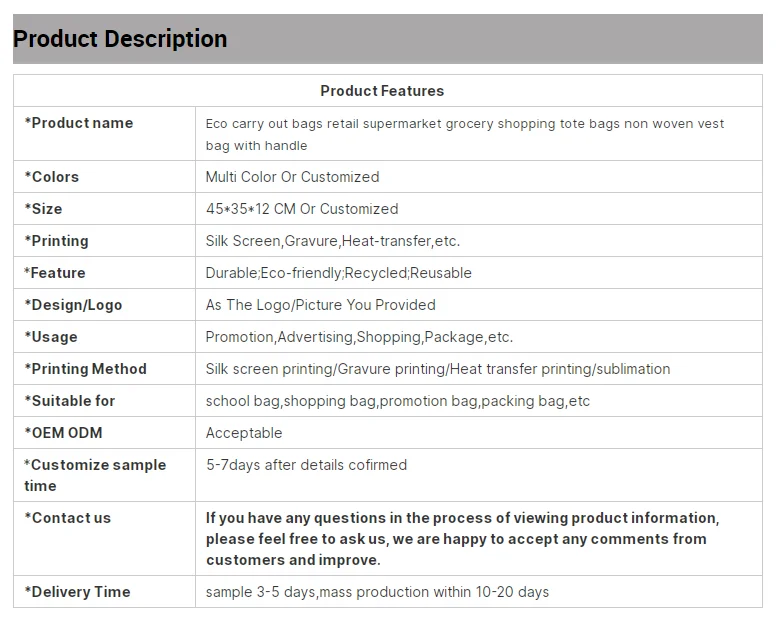Click the *Usage row label
This screenshot has height=618, width=776.
[x=54, y=337]
